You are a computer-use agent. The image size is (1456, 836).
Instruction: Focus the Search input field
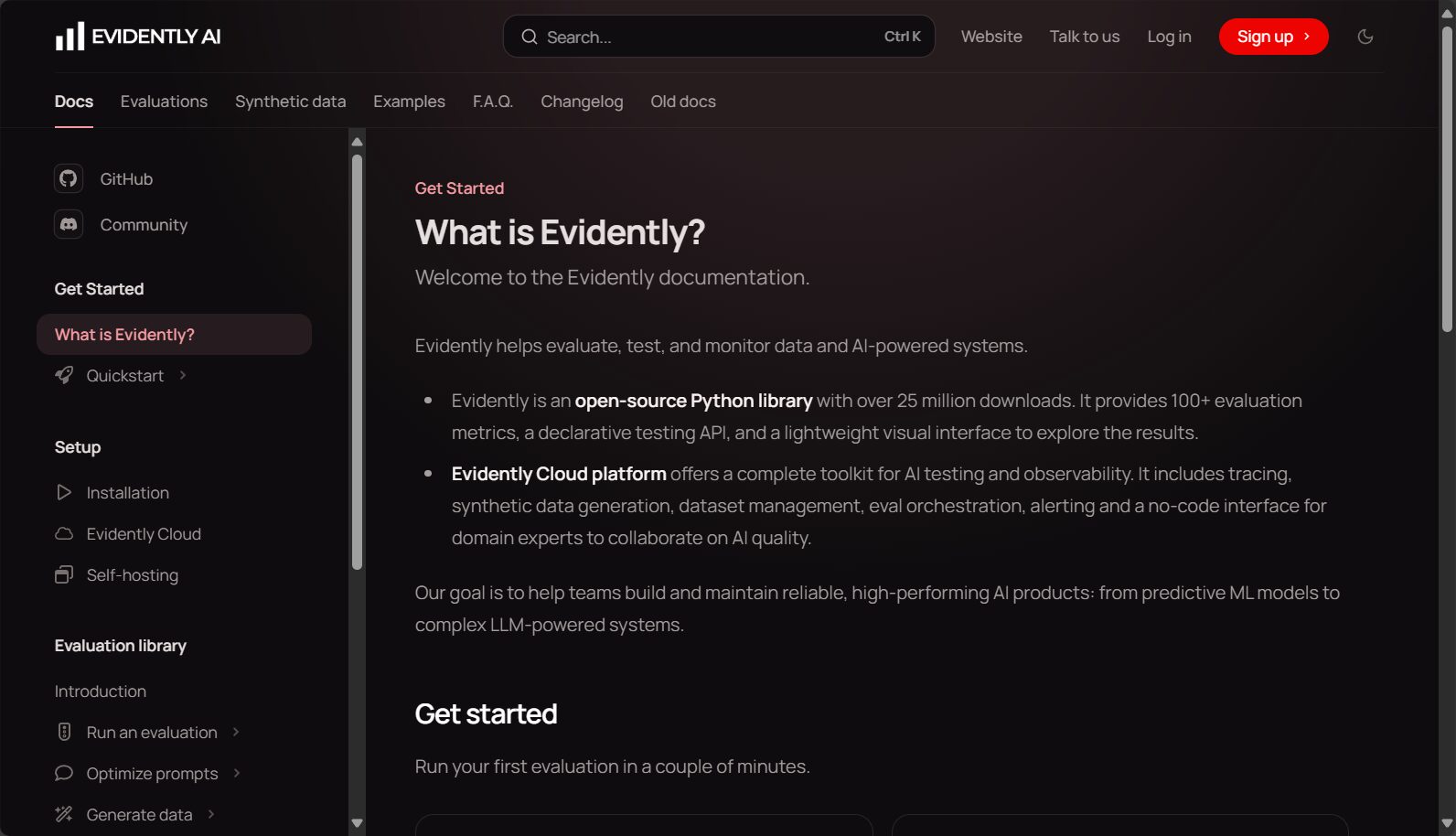pyautogui.click(x=719, y=37)
